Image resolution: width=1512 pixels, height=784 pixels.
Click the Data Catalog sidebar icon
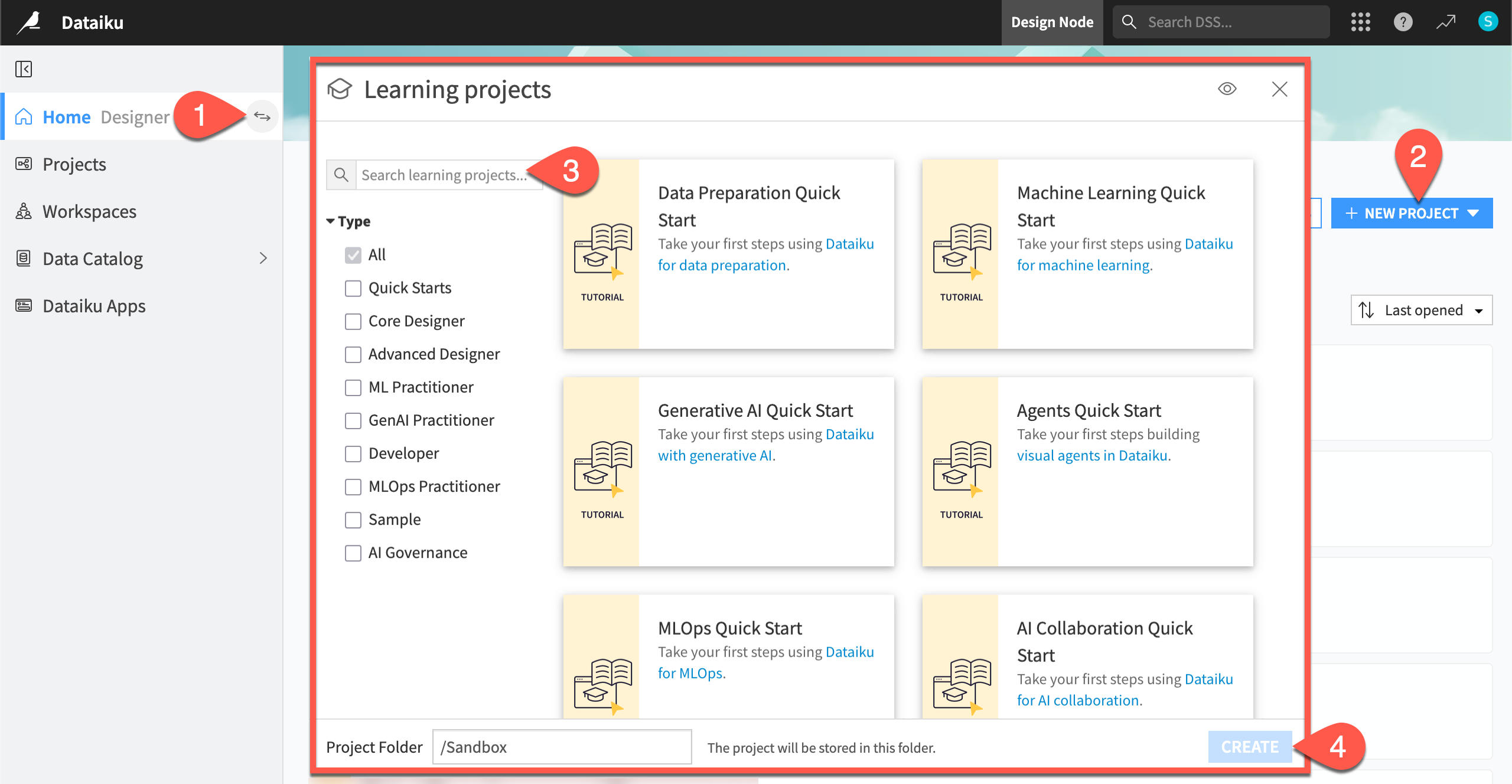pos(24,258)
